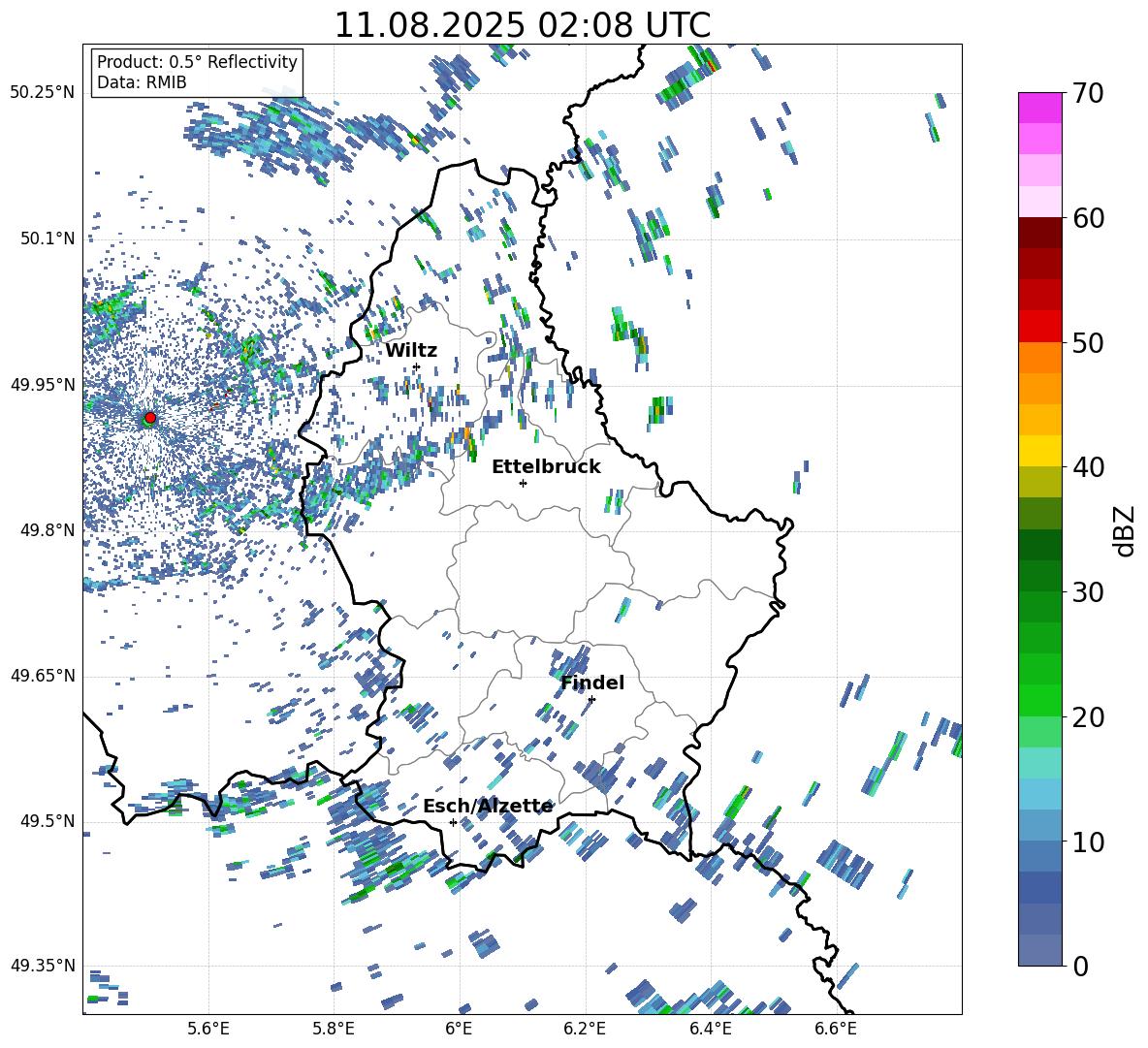This screenshot has width=1148, height=1048.
Task: Click the 5.6°E longitude label
Action: [x=208, y=1029]
